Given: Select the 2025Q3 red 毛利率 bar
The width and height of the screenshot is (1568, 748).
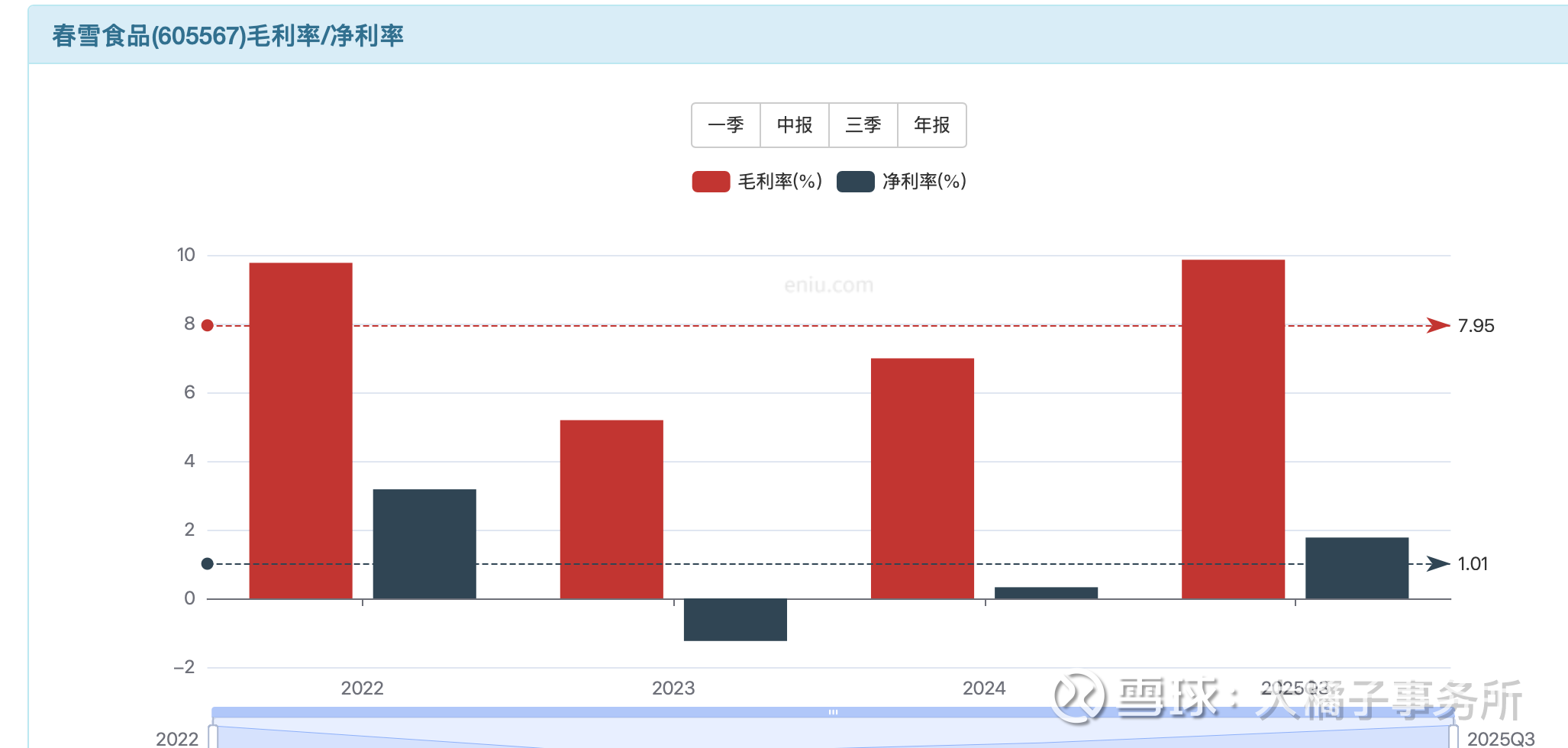Looking at the screenshot, I should click(1233, 429).
